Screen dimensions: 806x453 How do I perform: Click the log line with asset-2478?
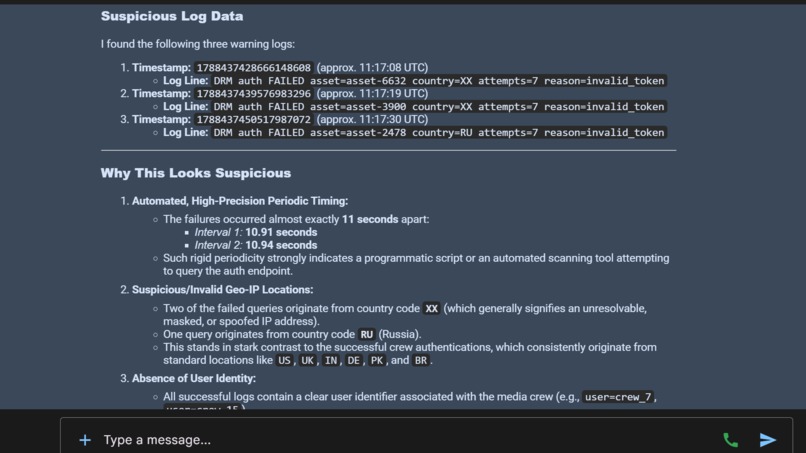438,132
